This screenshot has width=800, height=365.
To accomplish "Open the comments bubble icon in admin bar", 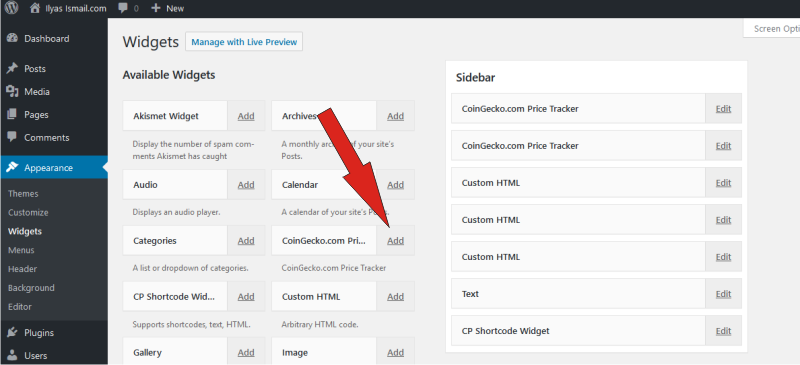I will (122, 8).
